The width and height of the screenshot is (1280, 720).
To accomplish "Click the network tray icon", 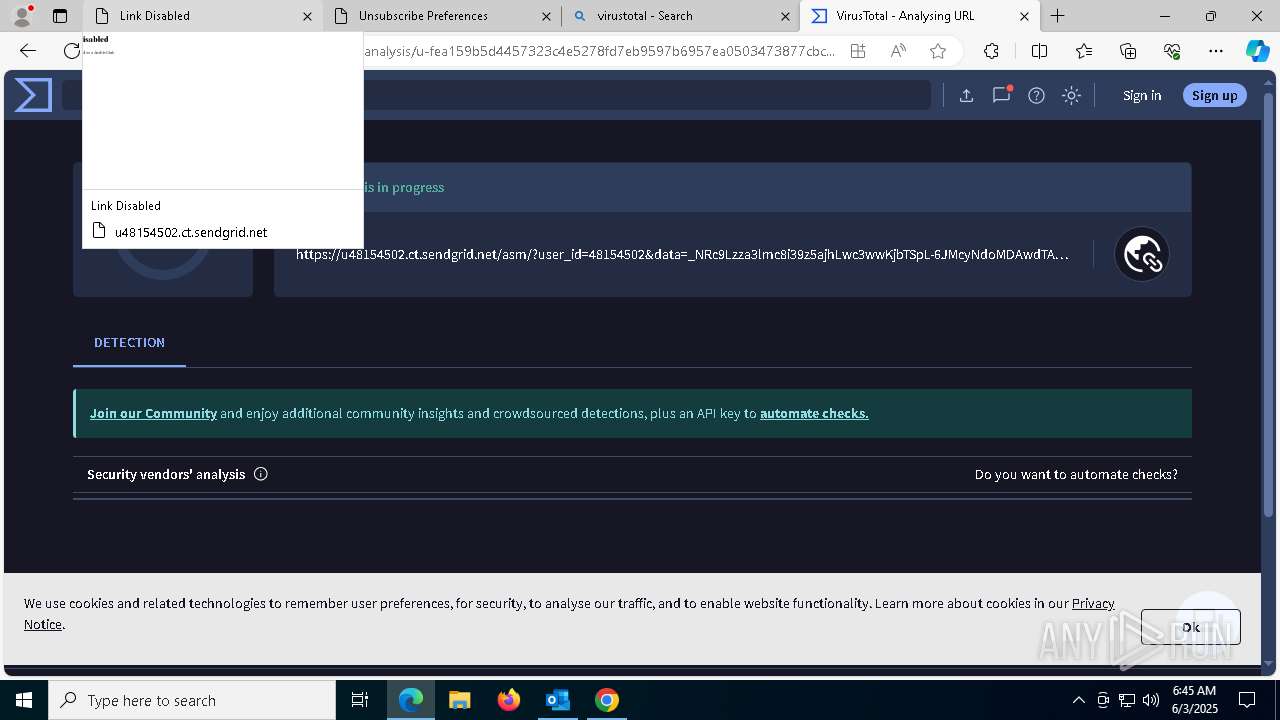I will pyautogui.click(x=1127, y=700).
